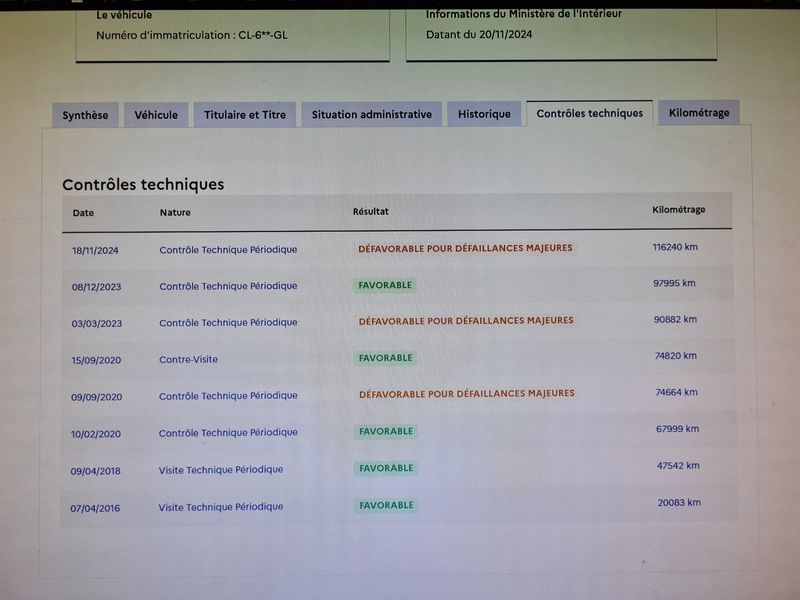Click DÉFAVORABLE result for 03/03/2023

(466, 321)
